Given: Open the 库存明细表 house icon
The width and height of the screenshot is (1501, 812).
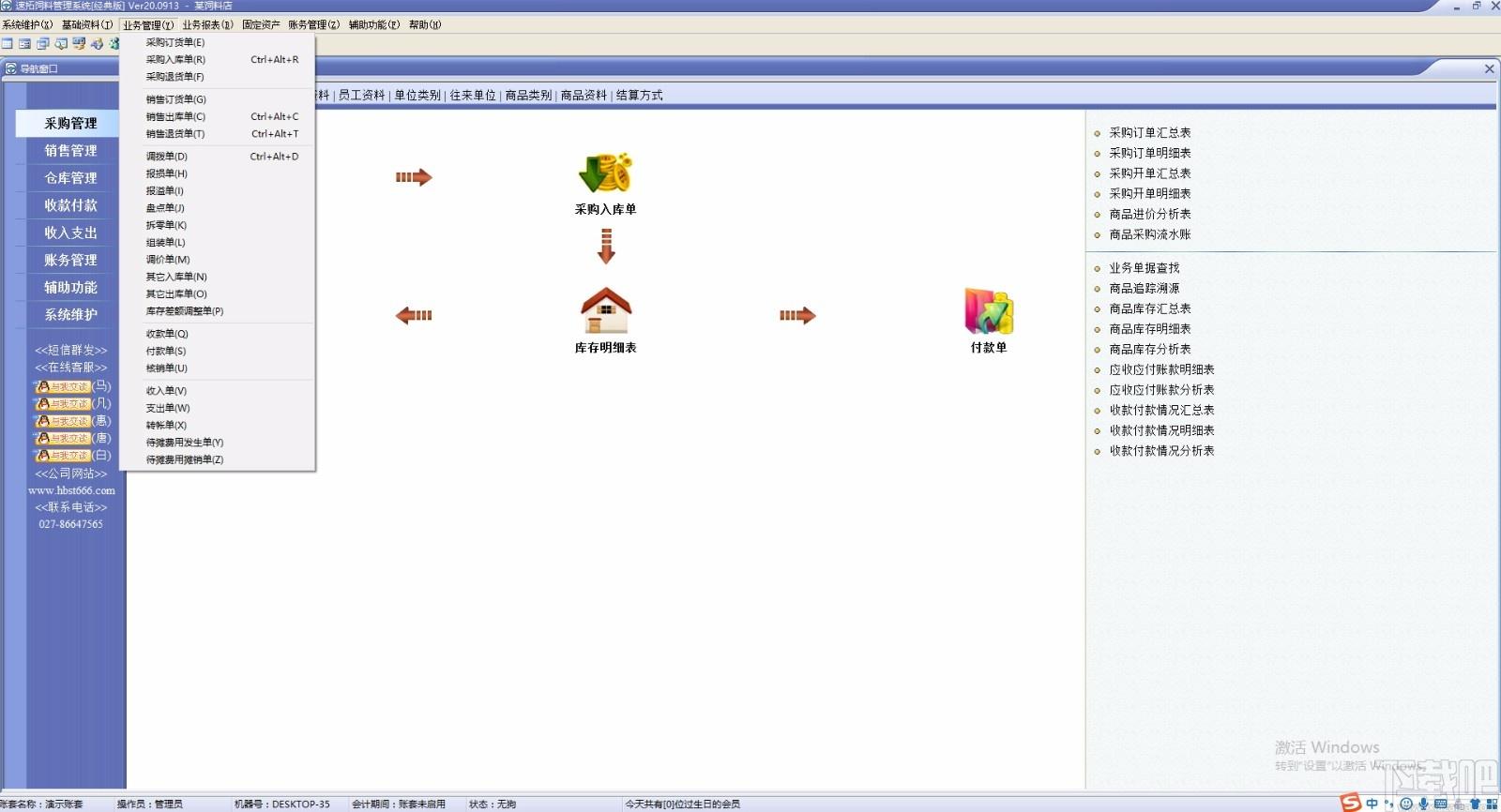Looking at the screenshot, I should click(606, 310).
